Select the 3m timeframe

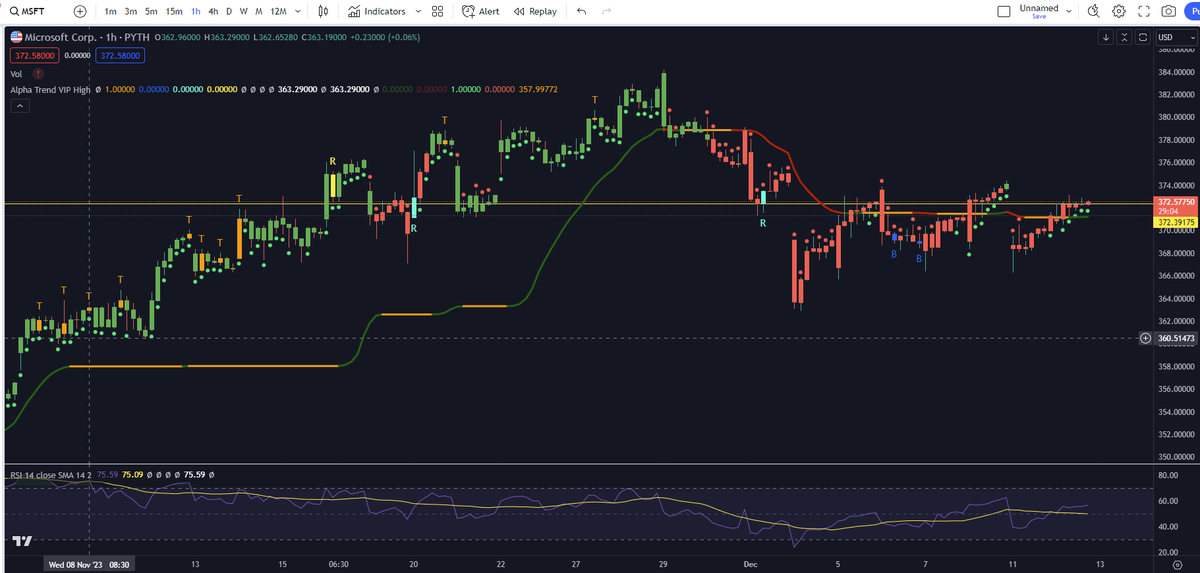point(131,11)
